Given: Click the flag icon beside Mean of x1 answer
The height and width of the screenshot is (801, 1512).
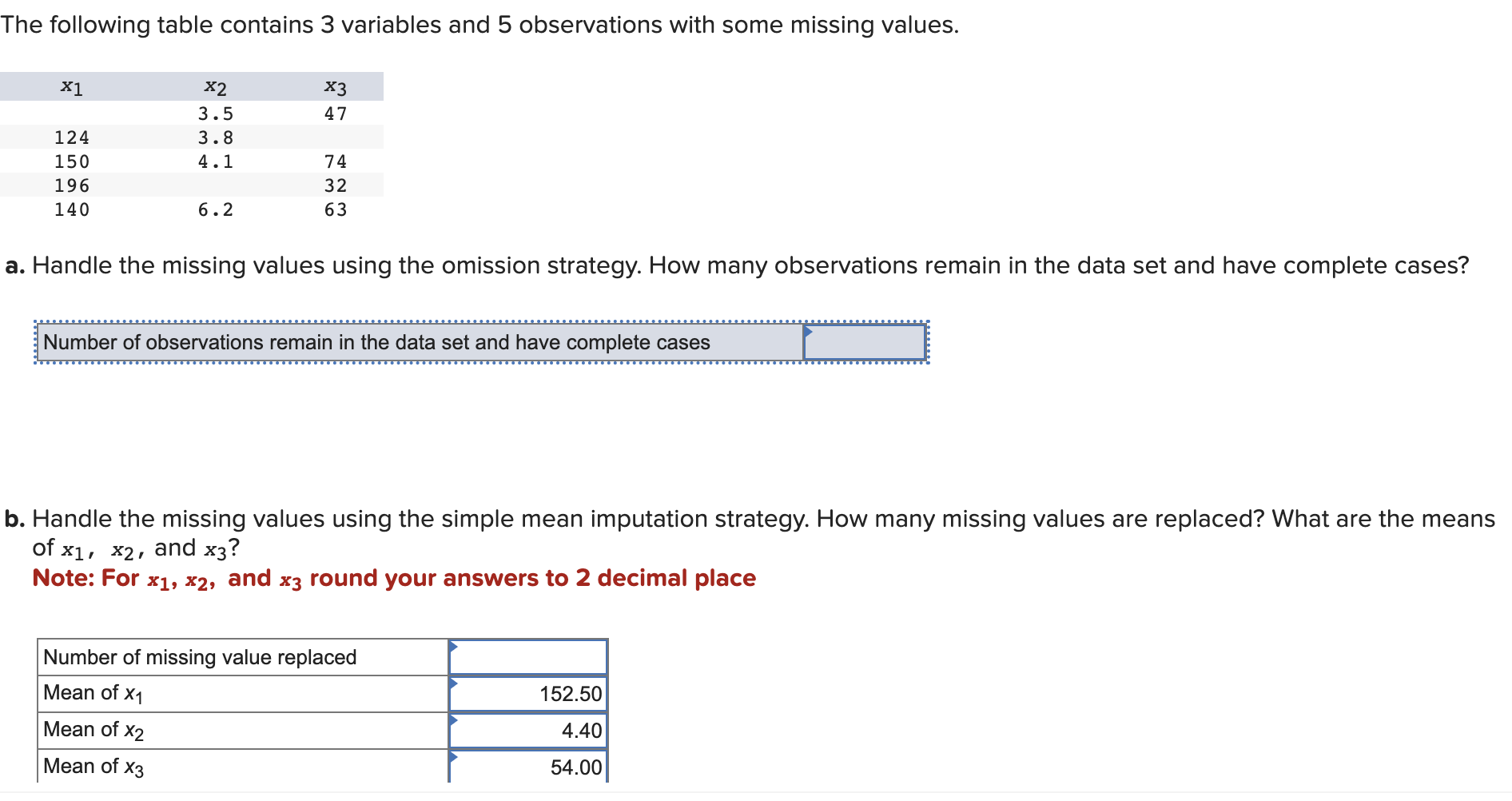Looking at the screenshot, I should click(454, 684).
